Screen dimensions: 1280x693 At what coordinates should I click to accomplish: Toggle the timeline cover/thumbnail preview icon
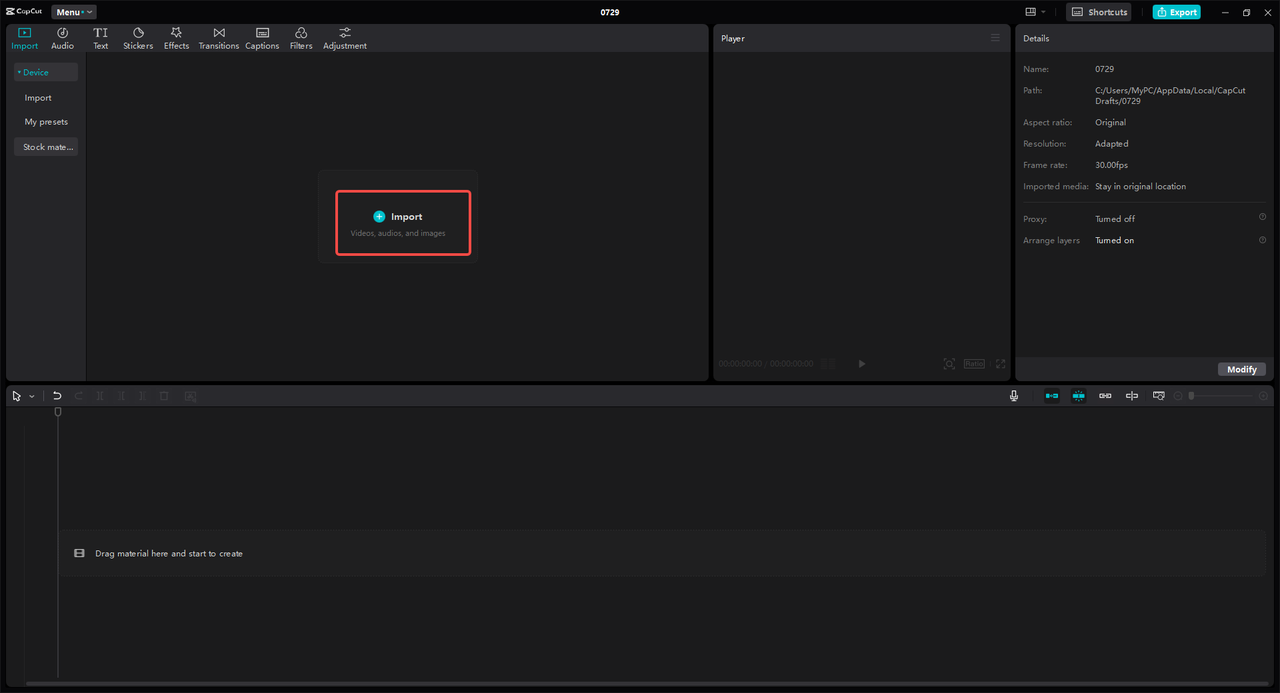point(1159,396)
